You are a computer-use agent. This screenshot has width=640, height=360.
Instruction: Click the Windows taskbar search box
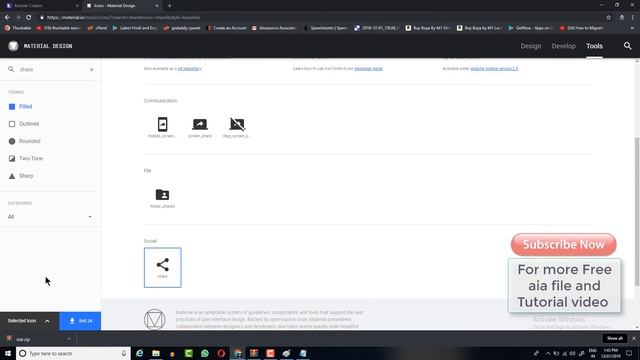coord(73,353)
